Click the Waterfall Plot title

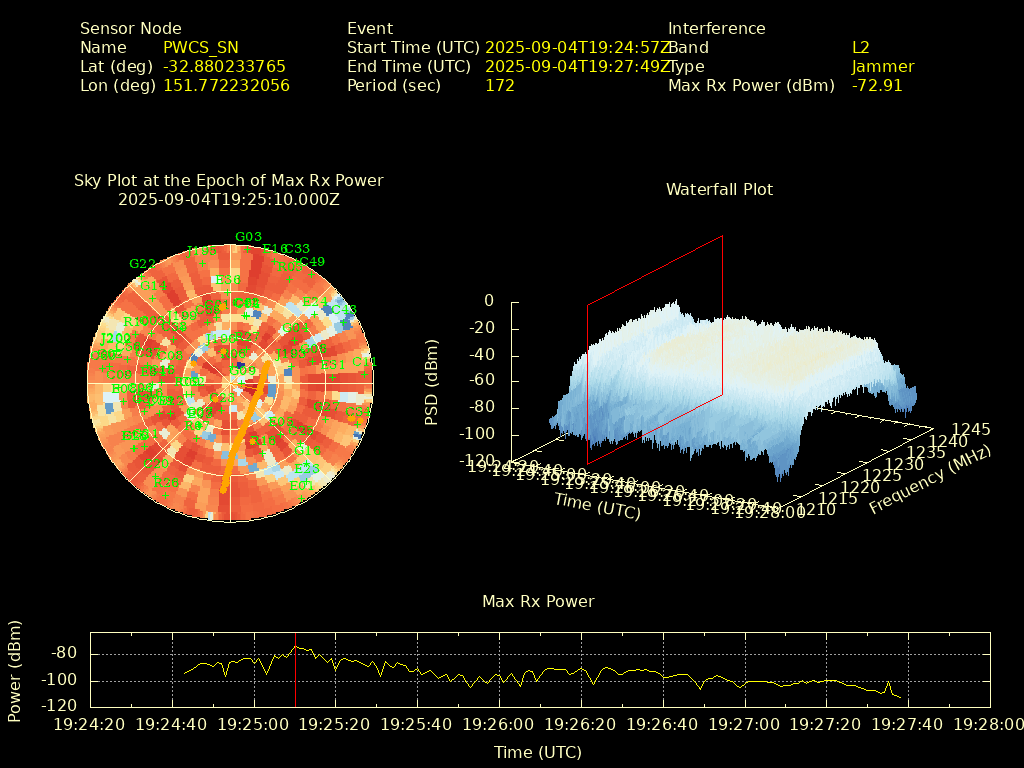(719, 189)
